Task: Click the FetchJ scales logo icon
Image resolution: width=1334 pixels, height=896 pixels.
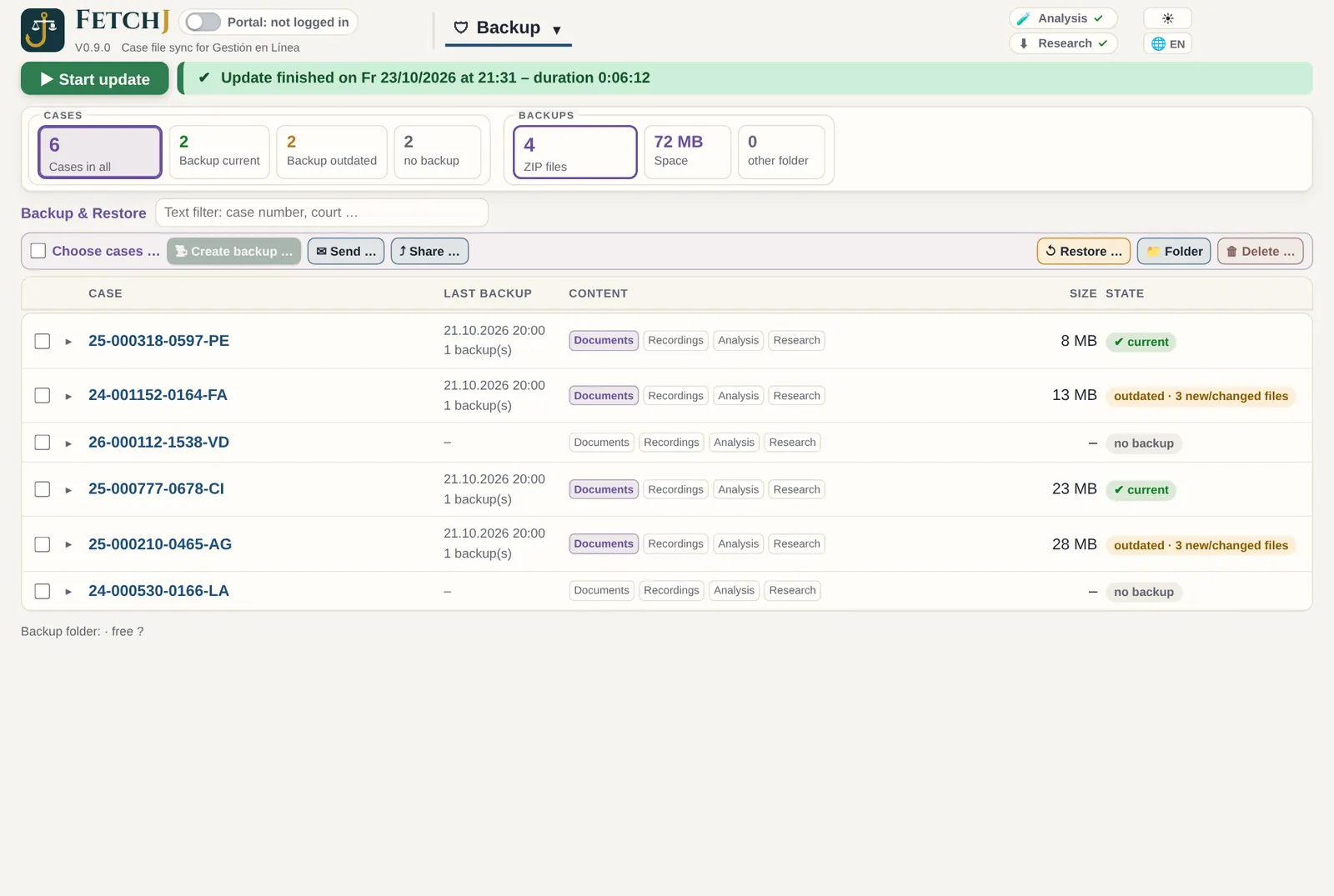Action: pos(43,30)
